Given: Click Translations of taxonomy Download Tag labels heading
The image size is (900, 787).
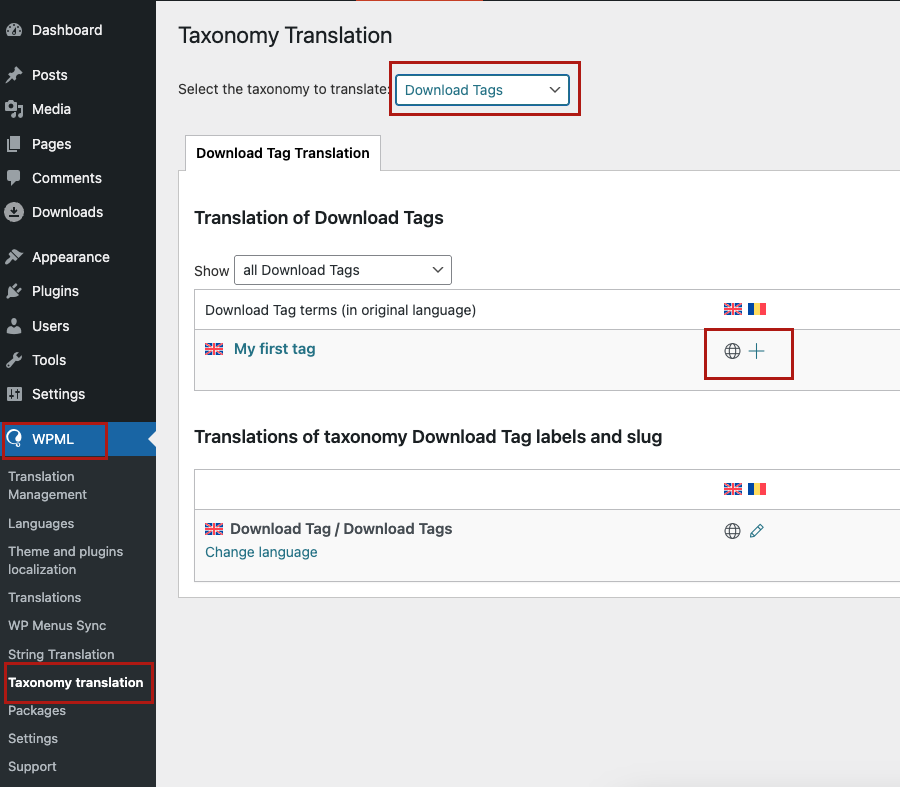Looking at the screenshot, I should point(428,437).
